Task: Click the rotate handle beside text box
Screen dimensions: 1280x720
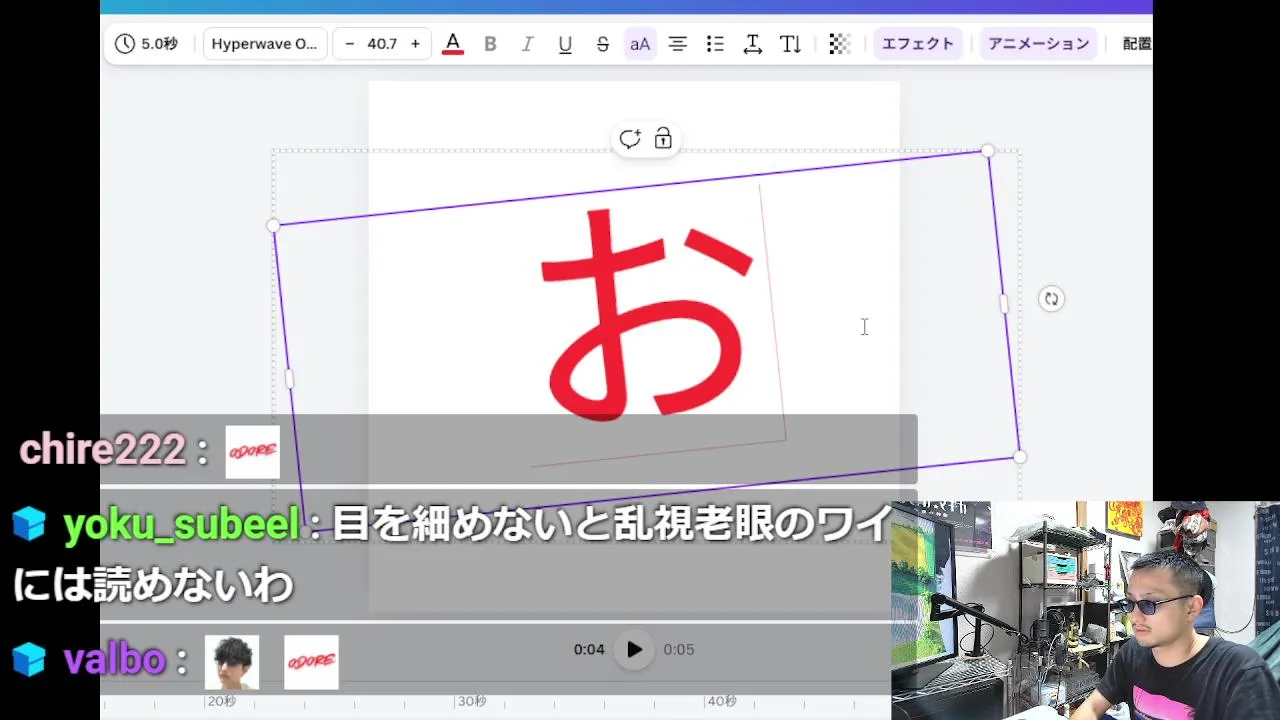Action: (1051, 299)
